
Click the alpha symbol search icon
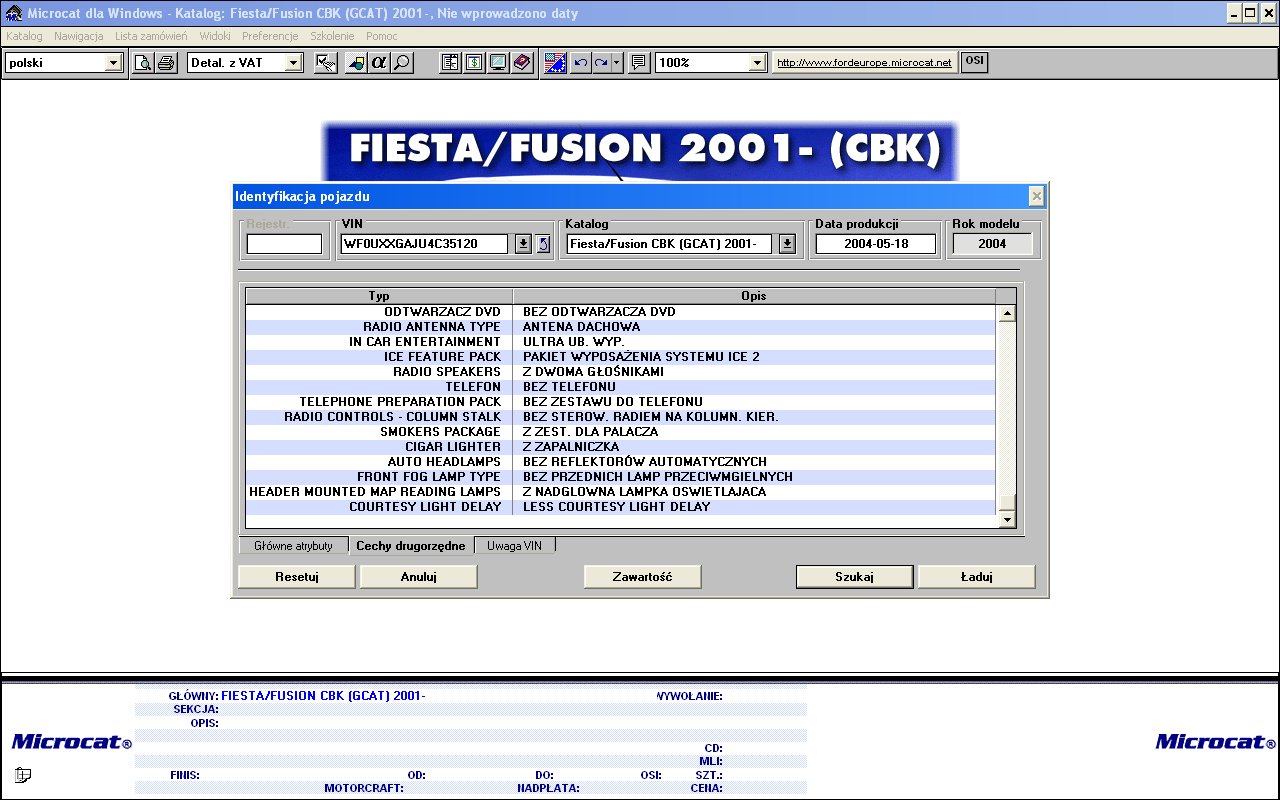pyautogui.click(x=378, y=63)
